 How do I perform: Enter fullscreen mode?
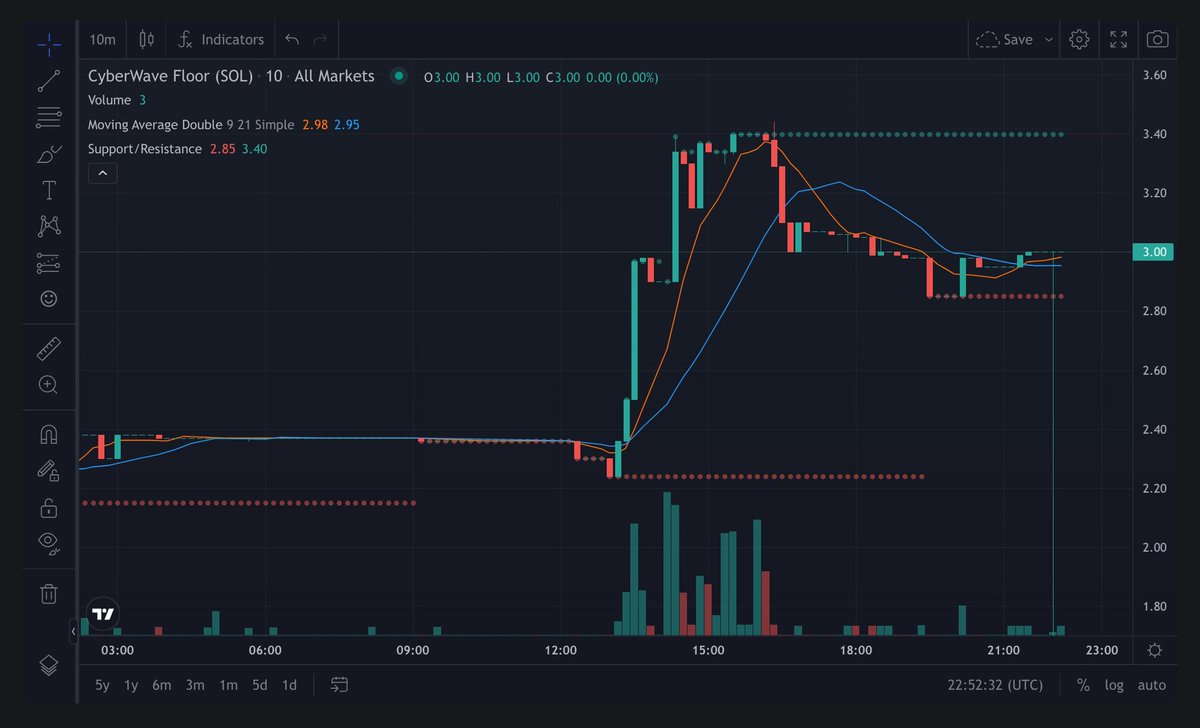tap(1119, 39)
